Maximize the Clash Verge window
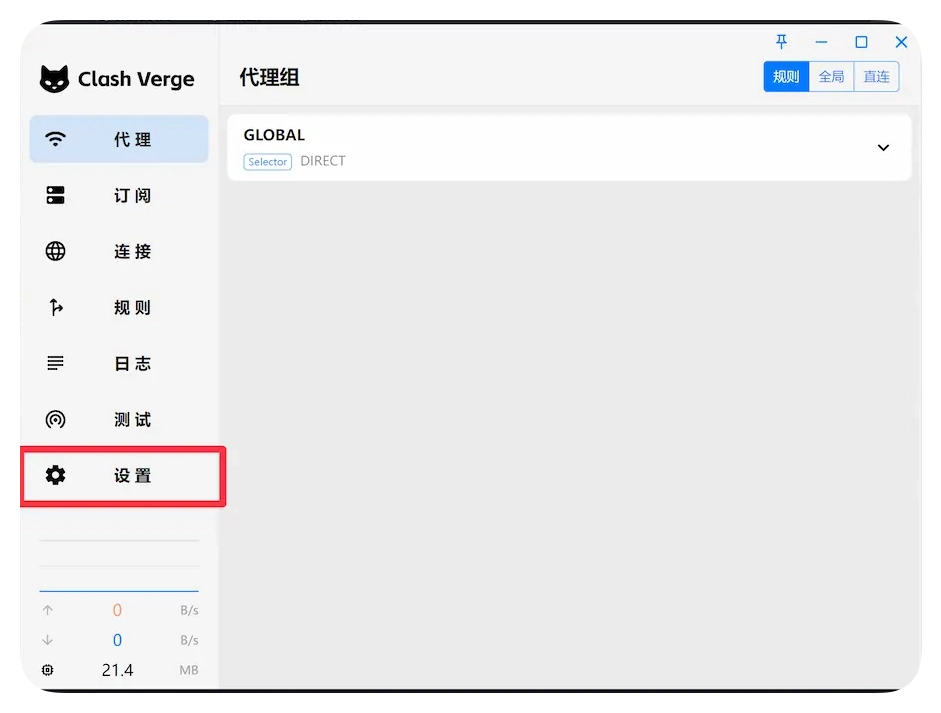This screenshot has width=941, height=713. pos(861,42)
